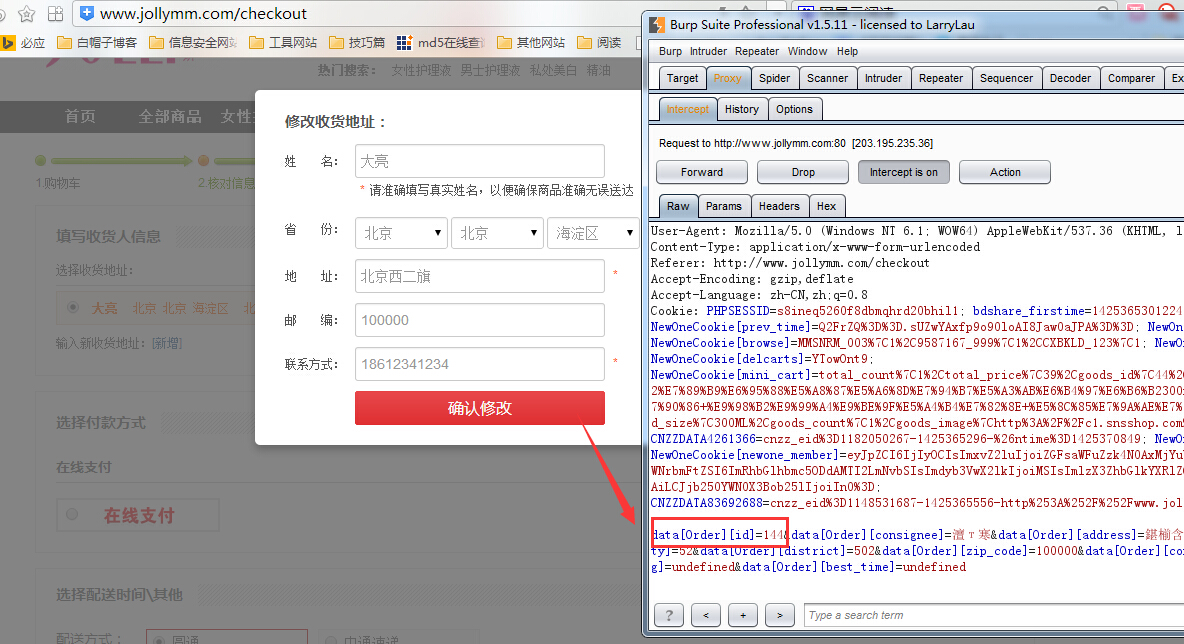Image resolution: width=1184 pixels, height=644 pixels.
Task: Click the 首页 navigation link
Action: pyautogui.click(x=80, y=116)
